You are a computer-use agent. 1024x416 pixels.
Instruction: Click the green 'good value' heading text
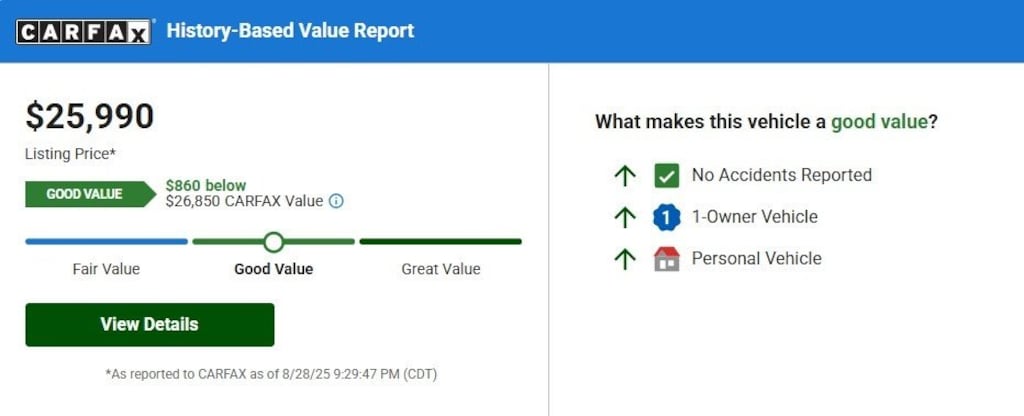click(878, 121)
